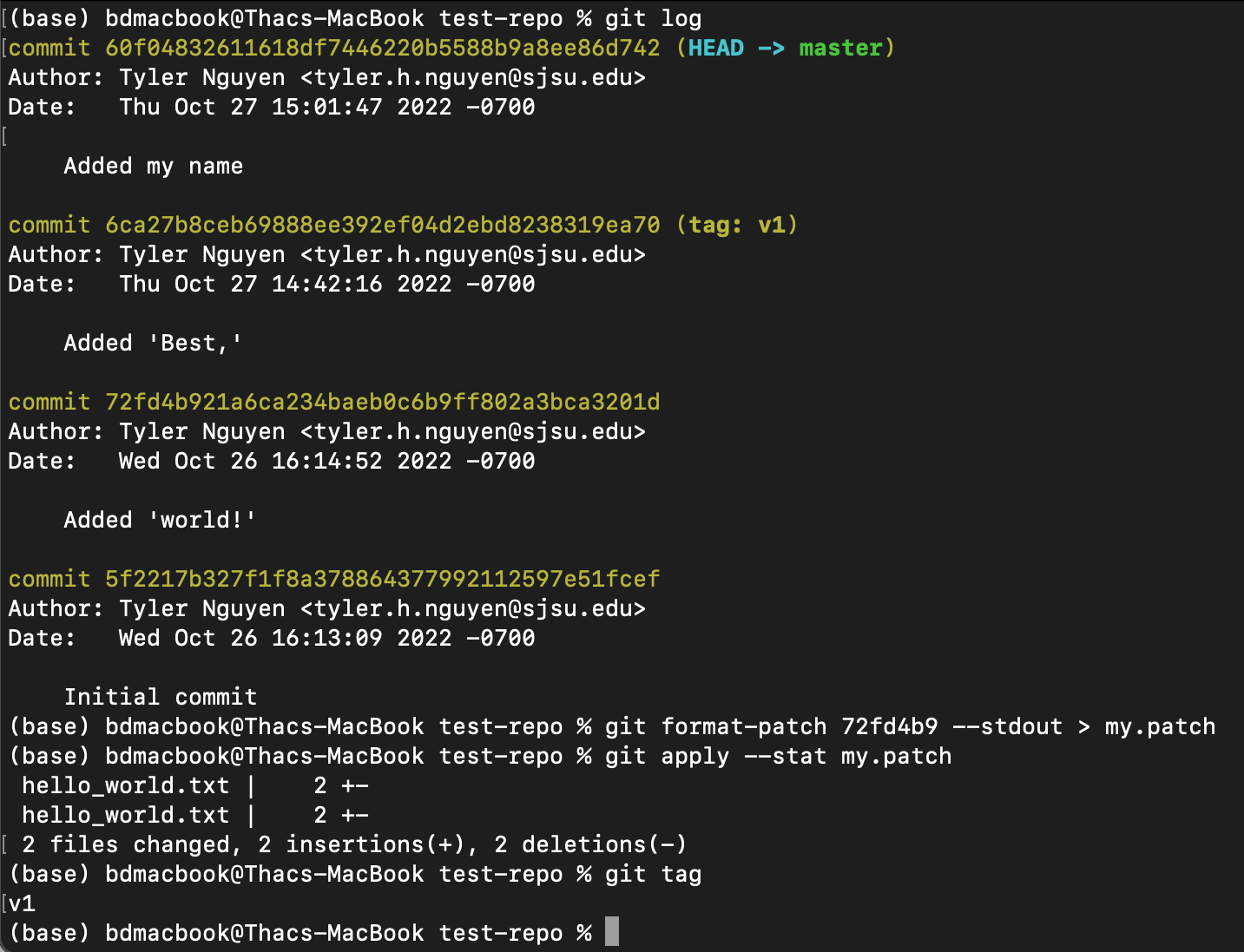Click the terminal cursor at the last prompt
1244x952 pixels.
[612, 932]
